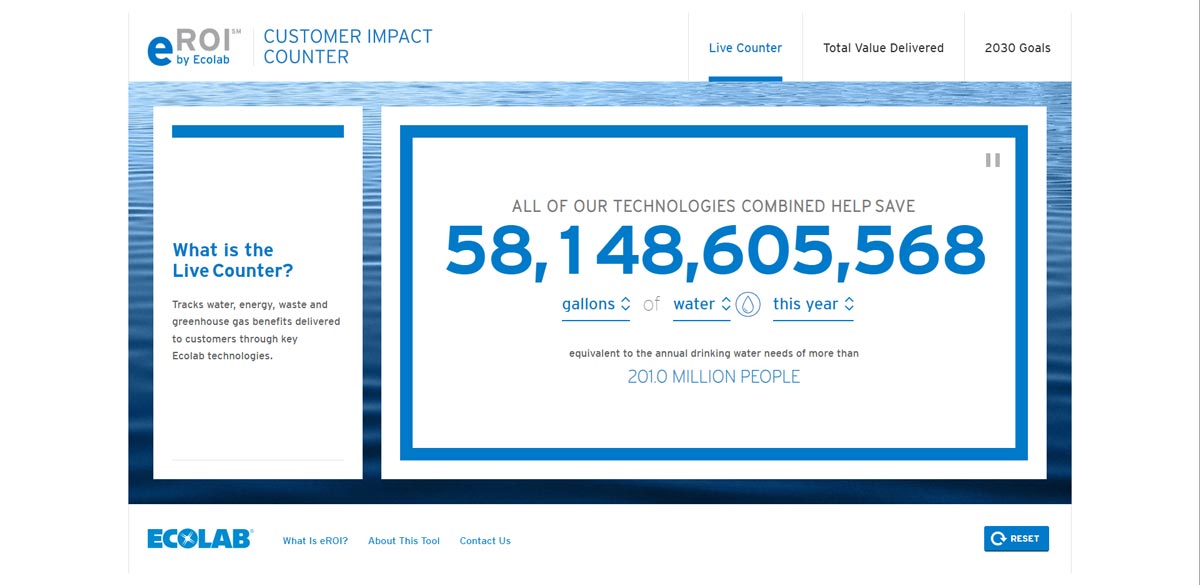Open the 2030 Goals tab
This screenshot has height=585, width=1200.
point(1017,47)
